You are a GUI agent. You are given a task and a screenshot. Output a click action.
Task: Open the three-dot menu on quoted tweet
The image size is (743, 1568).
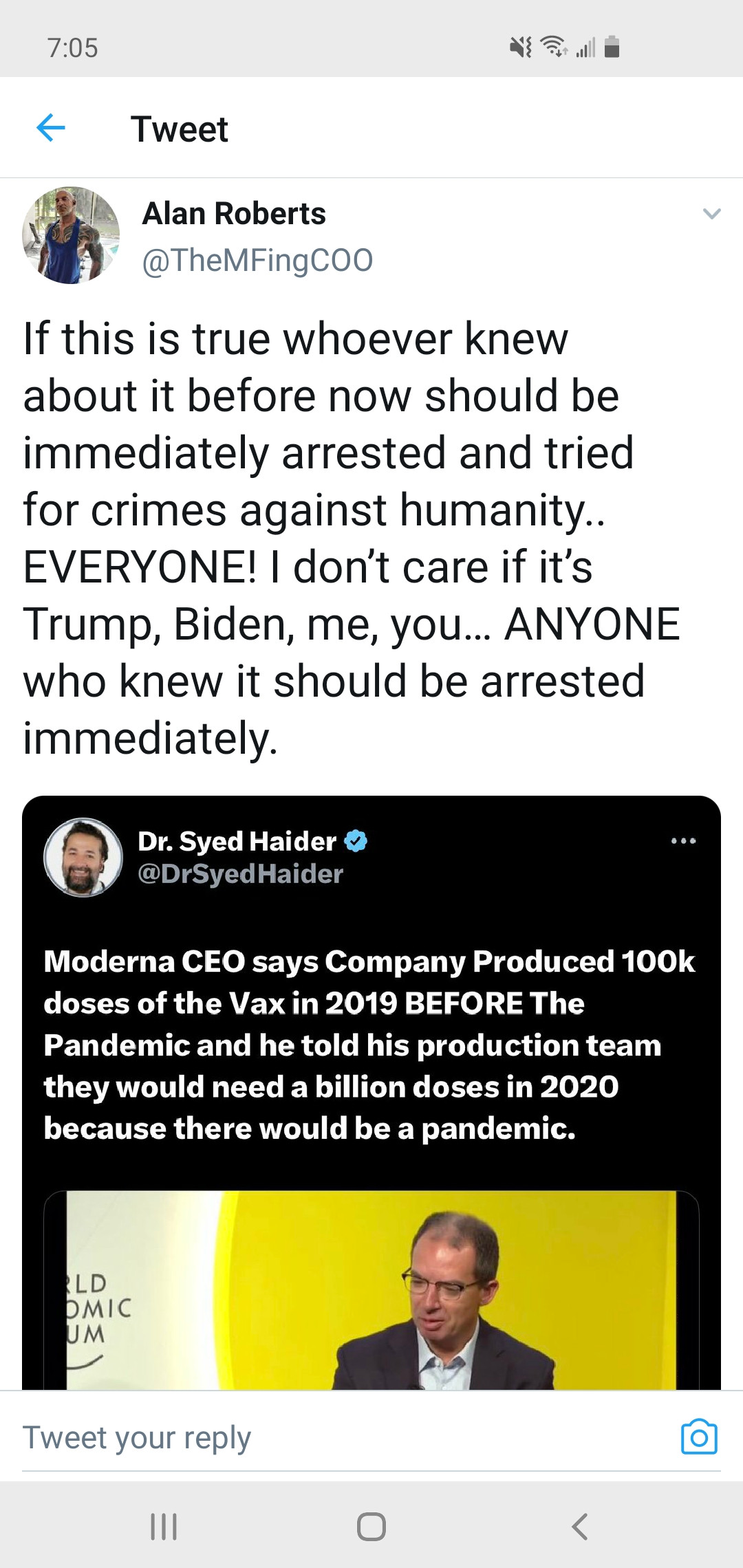pyautogui.click(x=683, y=840)
